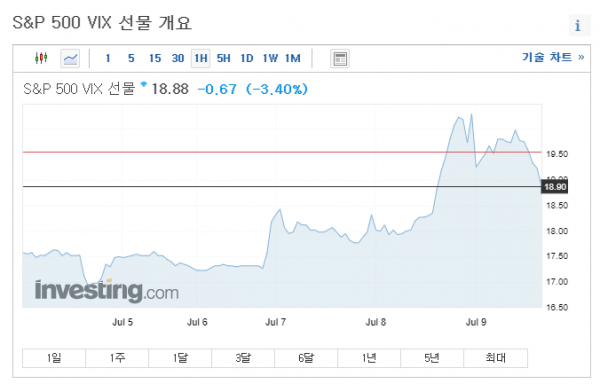Image resolution: width=600 pixels, height=384 pixels.
Task: Choose the 15 minute interval
Action: pyautogui.click(x=155, y=59)
